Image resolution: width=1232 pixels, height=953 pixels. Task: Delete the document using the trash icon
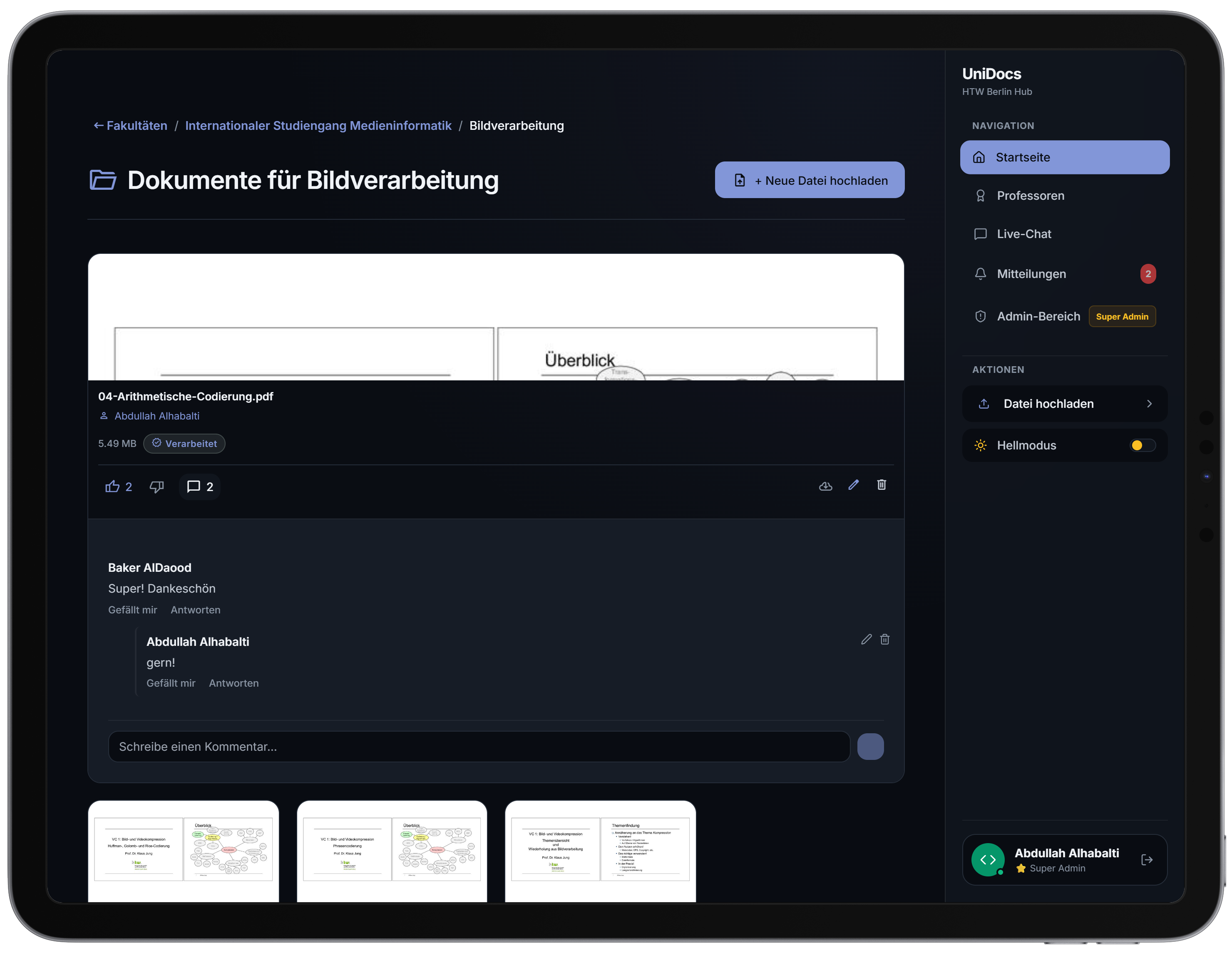[x=881, y=485]
